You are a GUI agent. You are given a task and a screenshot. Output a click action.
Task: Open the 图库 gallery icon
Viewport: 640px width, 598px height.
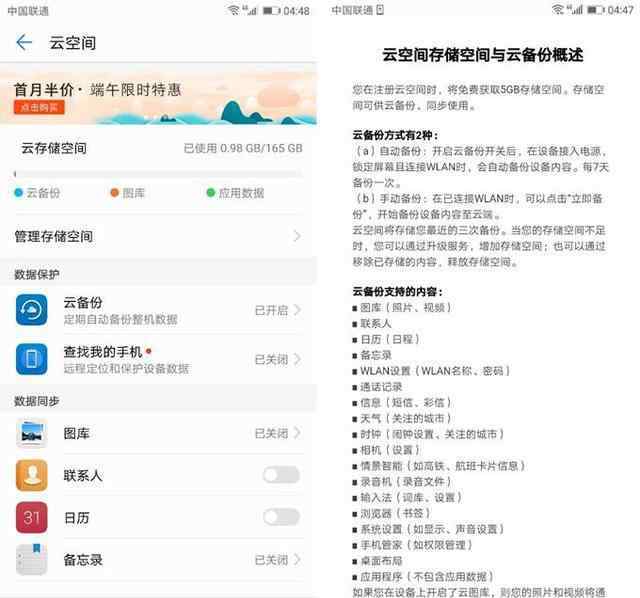coord(31,433)
